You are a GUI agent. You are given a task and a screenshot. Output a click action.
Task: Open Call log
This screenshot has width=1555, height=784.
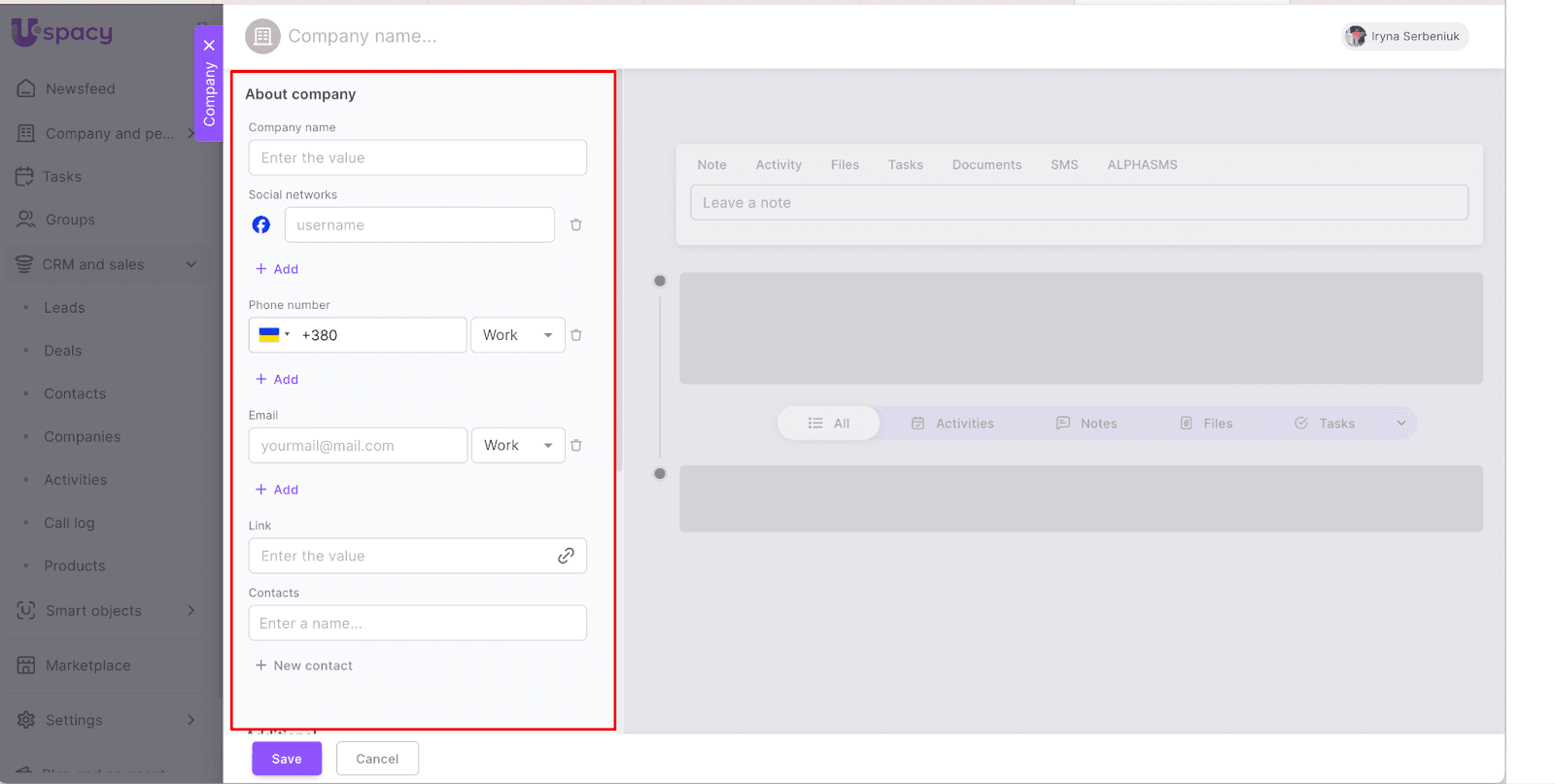click(69, 523)
